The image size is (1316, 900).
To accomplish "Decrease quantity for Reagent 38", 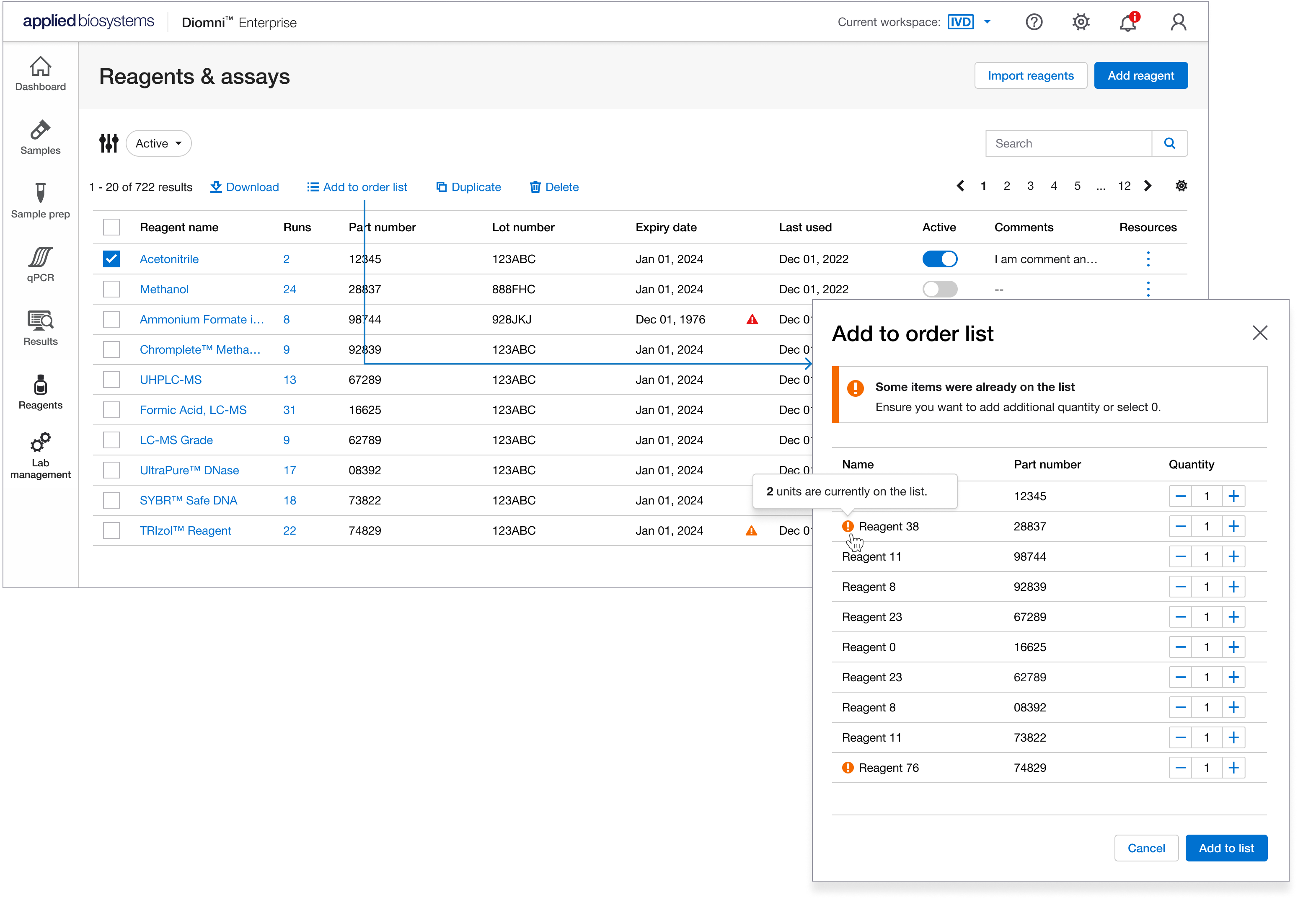I will click(1180, 526).
